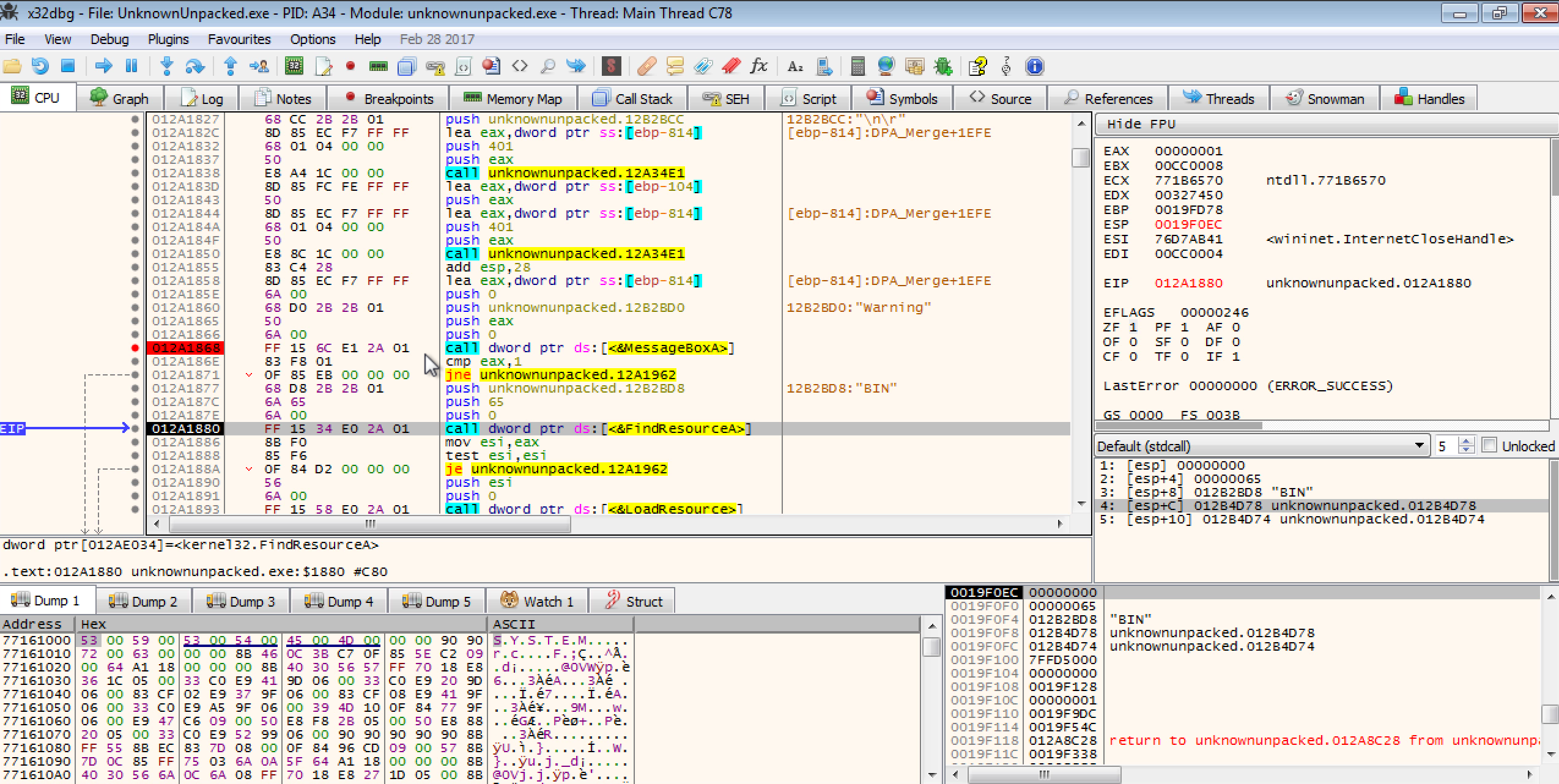Toggle the breakpoint at address 012A1868
Image resolution: width=1559 pixels, height=784 pixels.
coord(135,348)
